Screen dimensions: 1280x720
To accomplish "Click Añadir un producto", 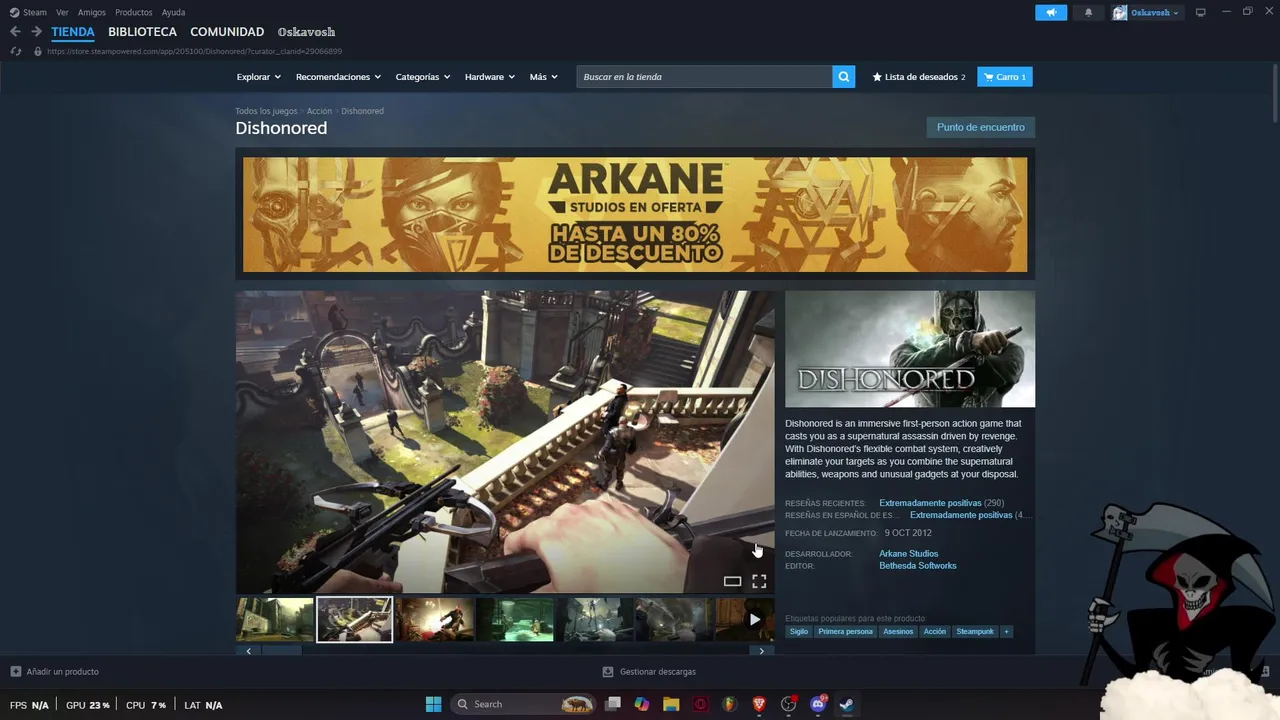I will tap(55, 672).
